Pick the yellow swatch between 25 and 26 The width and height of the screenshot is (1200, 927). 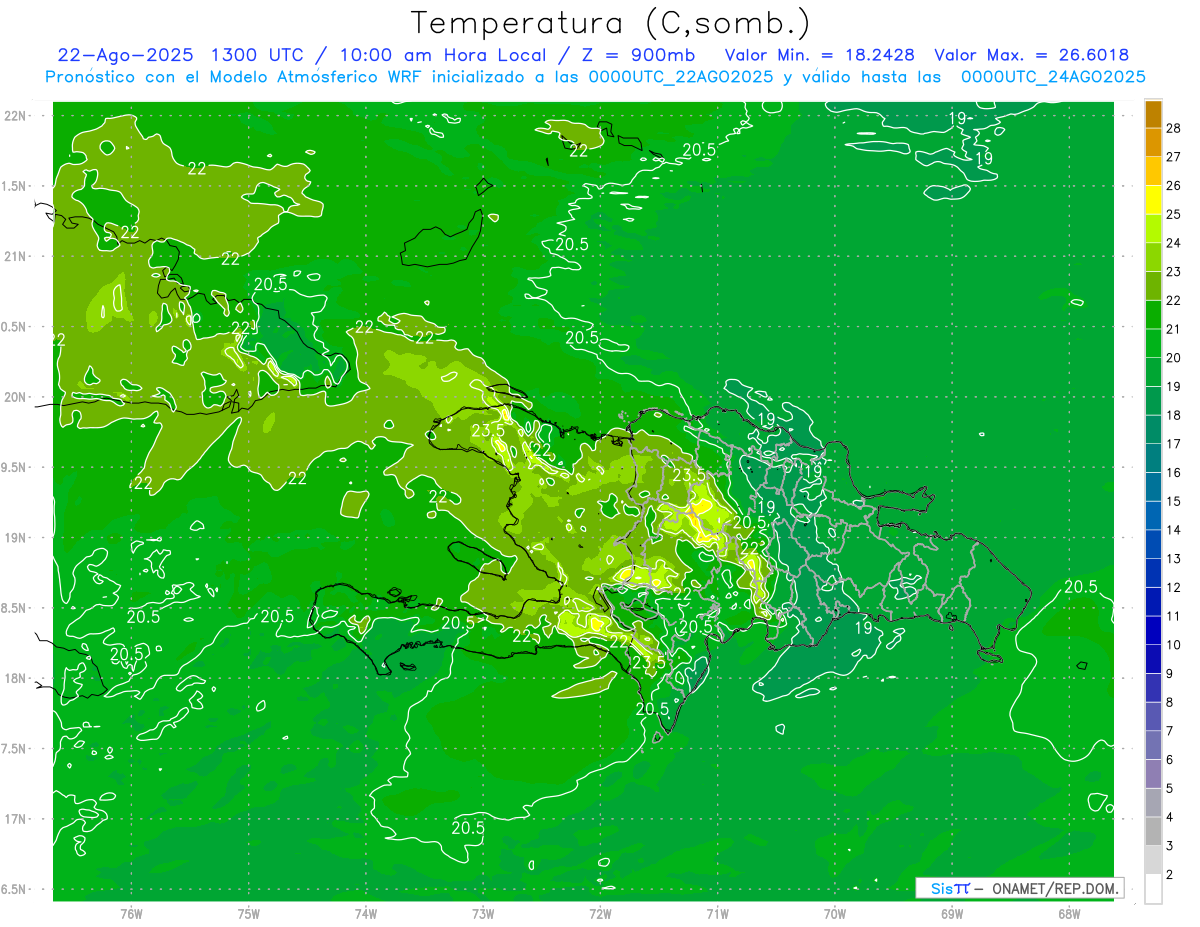coord(1153,200)
